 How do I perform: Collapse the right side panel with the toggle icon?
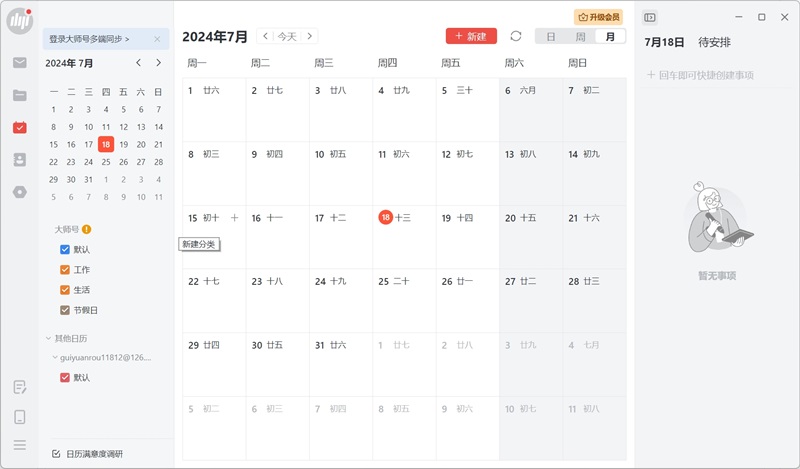point(650,17)
